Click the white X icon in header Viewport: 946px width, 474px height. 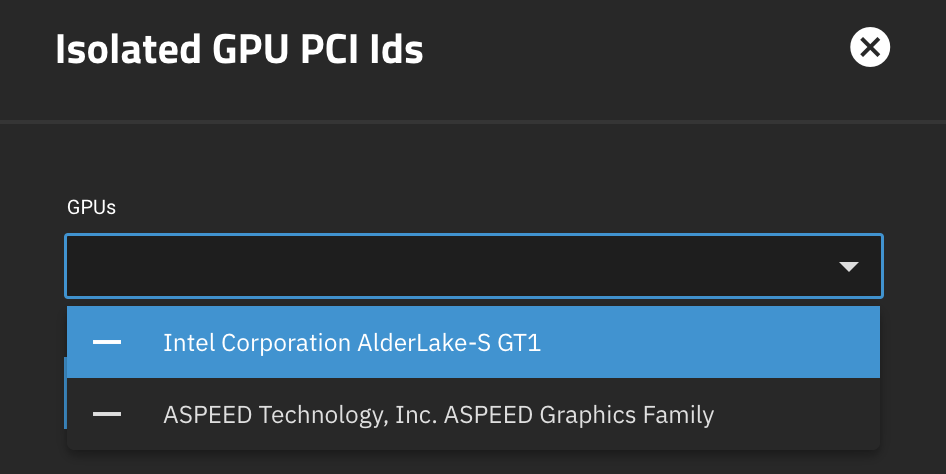[869, 47]
